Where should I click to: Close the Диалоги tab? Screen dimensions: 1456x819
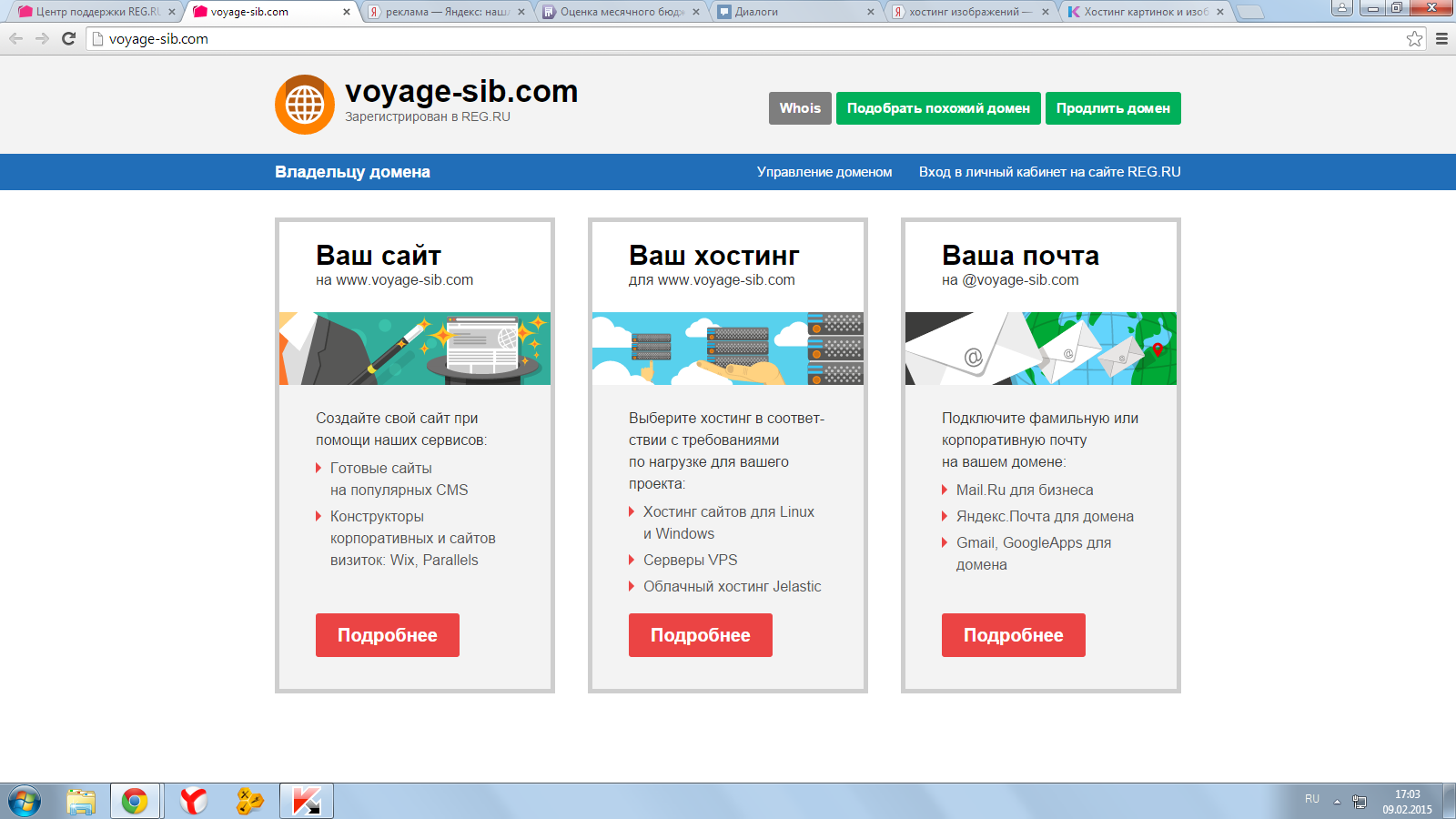tap(871, 12)
